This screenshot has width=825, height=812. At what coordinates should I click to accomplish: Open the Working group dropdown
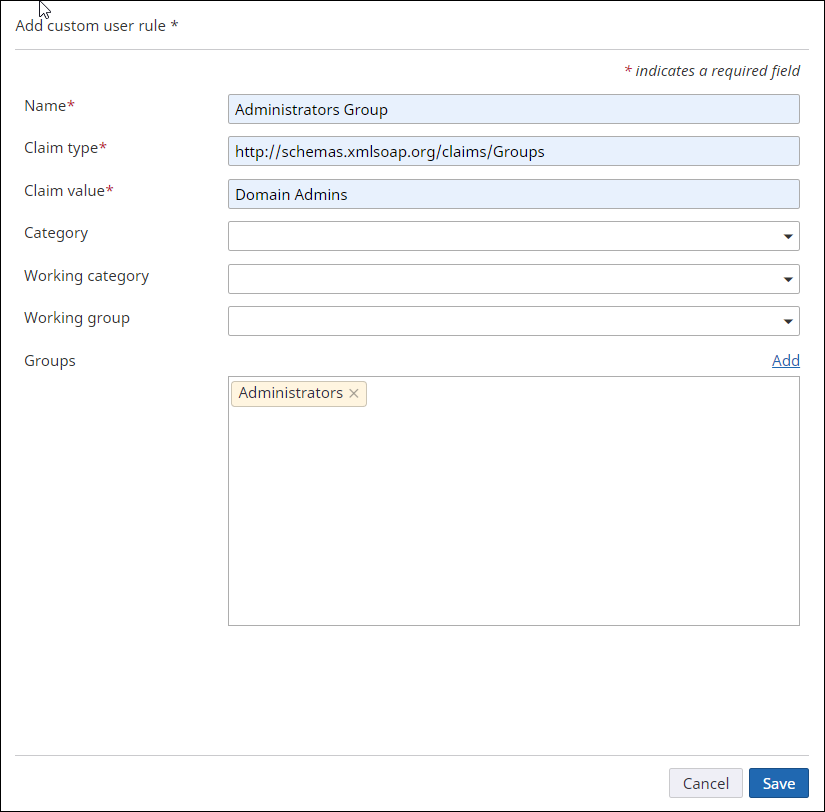point(787,321)
